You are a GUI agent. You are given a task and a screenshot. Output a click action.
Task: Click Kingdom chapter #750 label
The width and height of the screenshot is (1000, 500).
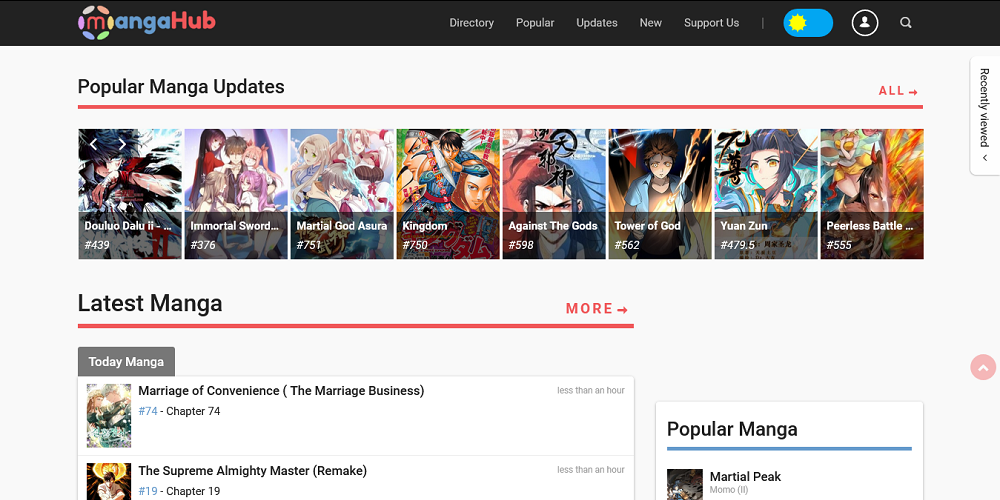(415, 245)
